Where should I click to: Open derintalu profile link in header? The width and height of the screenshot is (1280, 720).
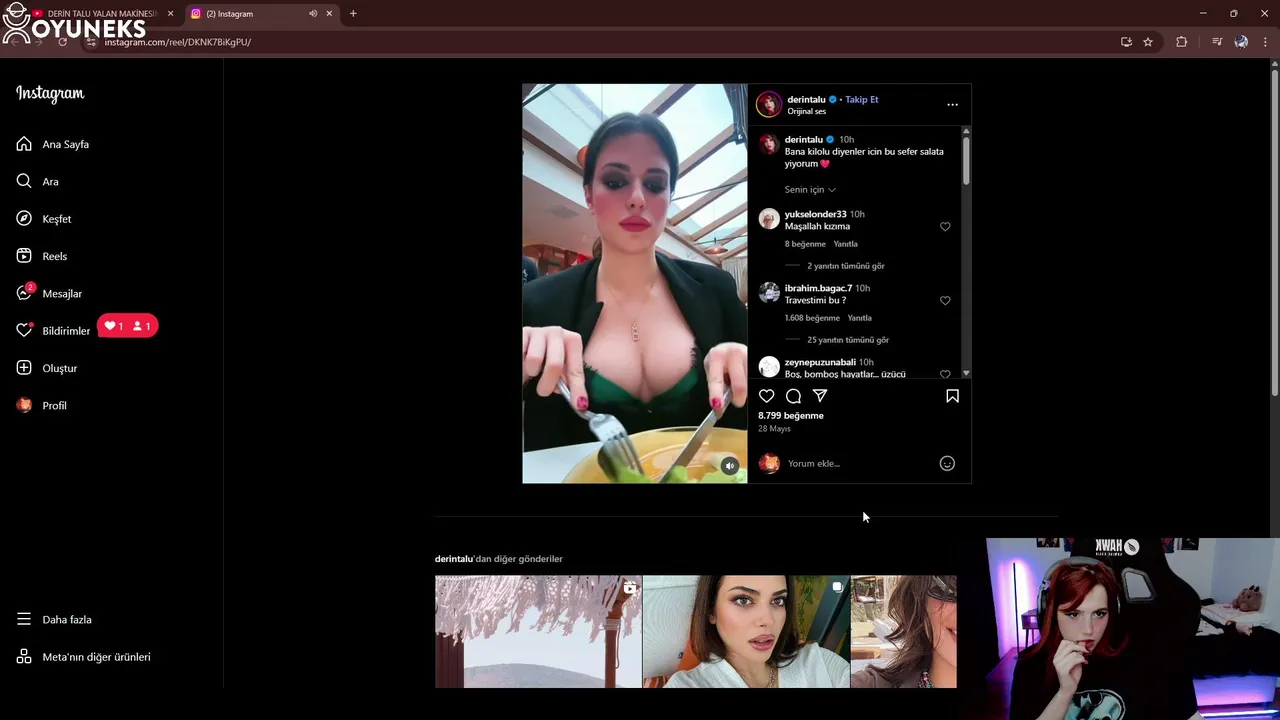(x=806, y=99)
